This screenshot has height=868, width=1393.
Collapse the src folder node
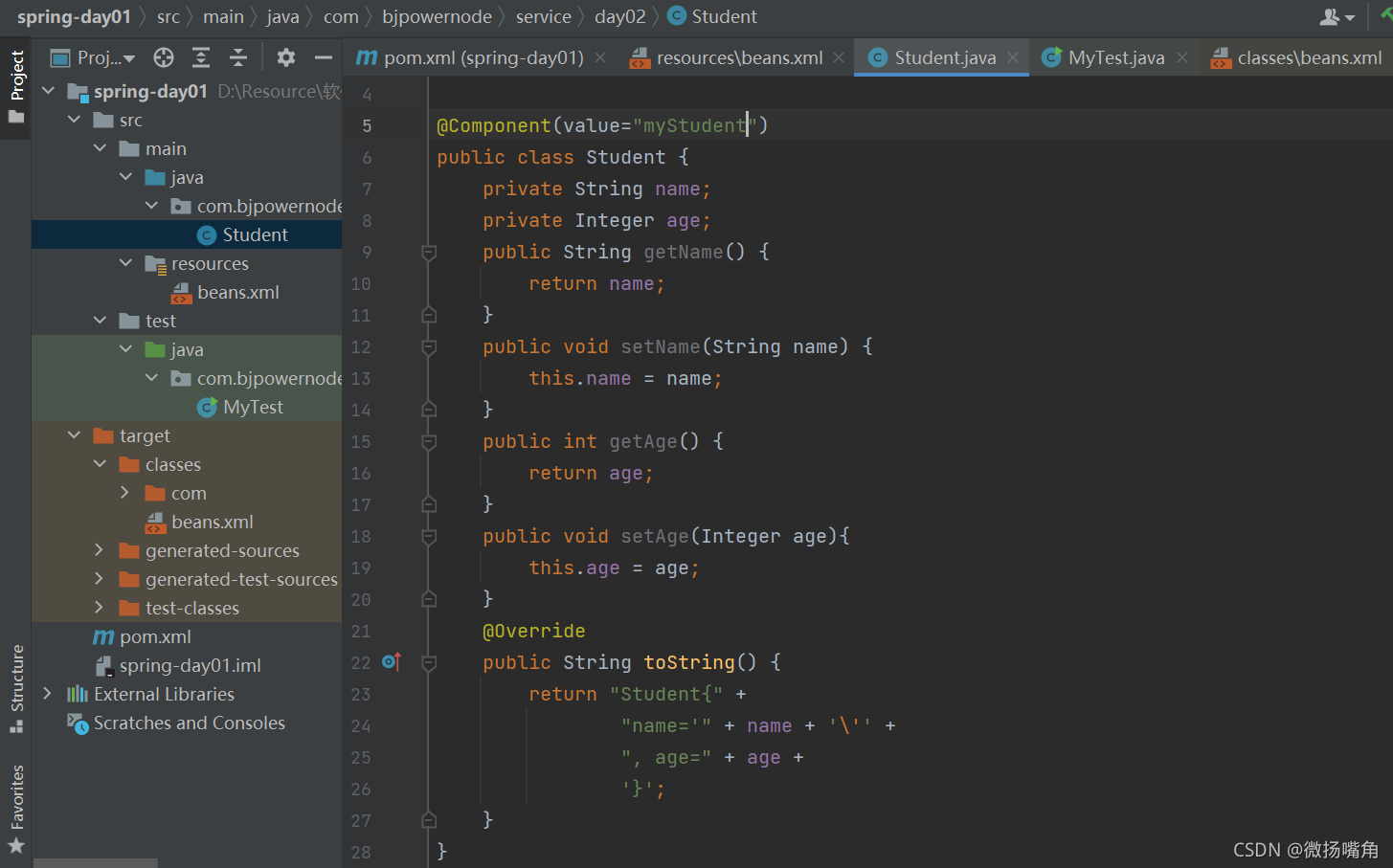click(x=75, y=120)
